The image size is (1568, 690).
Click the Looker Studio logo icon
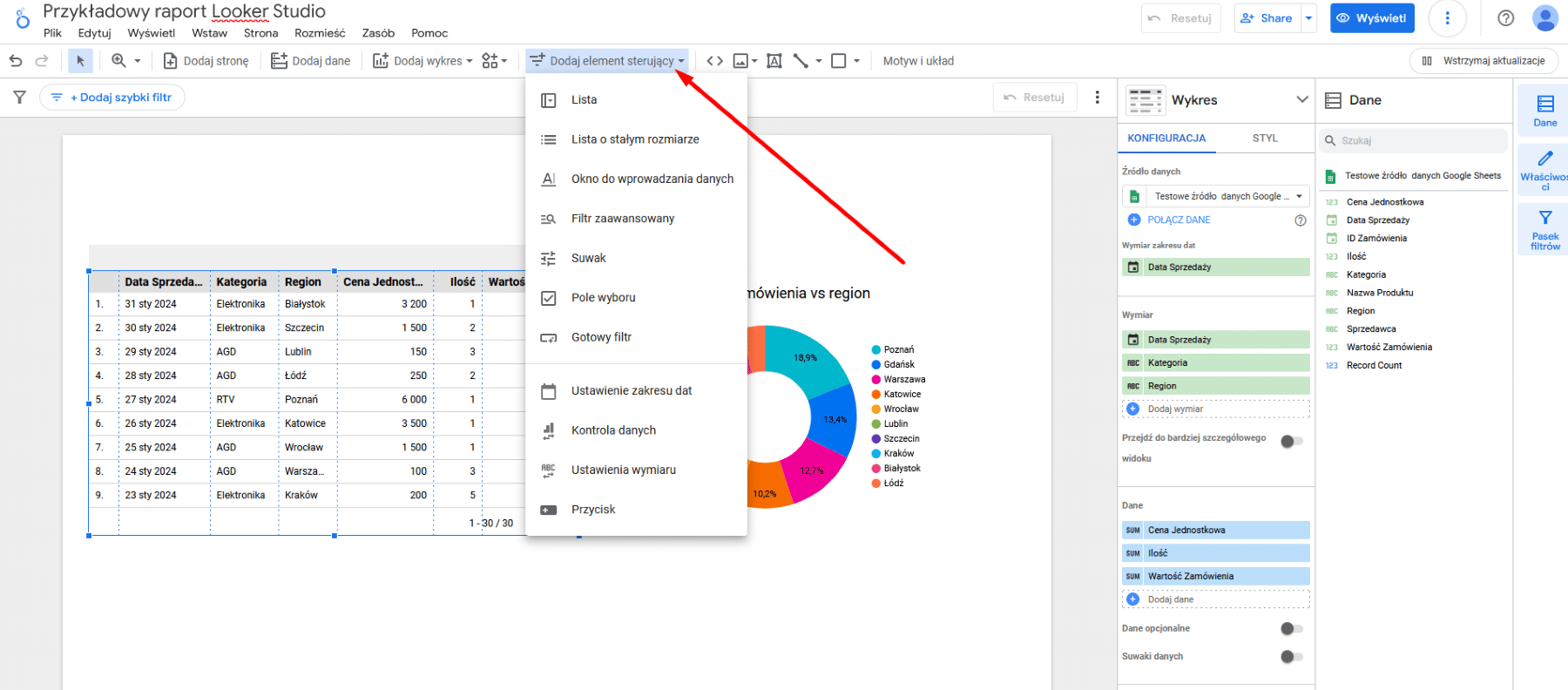click(x=23, y=17)
